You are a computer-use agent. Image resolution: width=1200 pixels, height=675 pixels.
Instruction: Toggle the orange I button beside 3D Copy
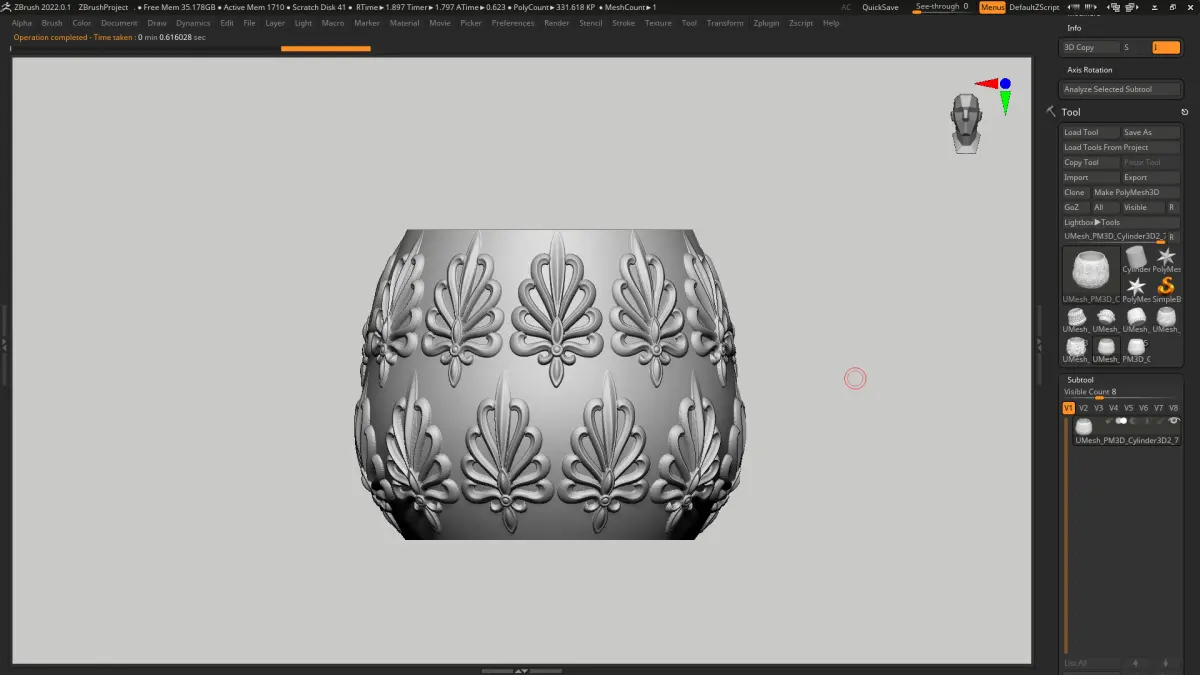[x=1166, y=47]
